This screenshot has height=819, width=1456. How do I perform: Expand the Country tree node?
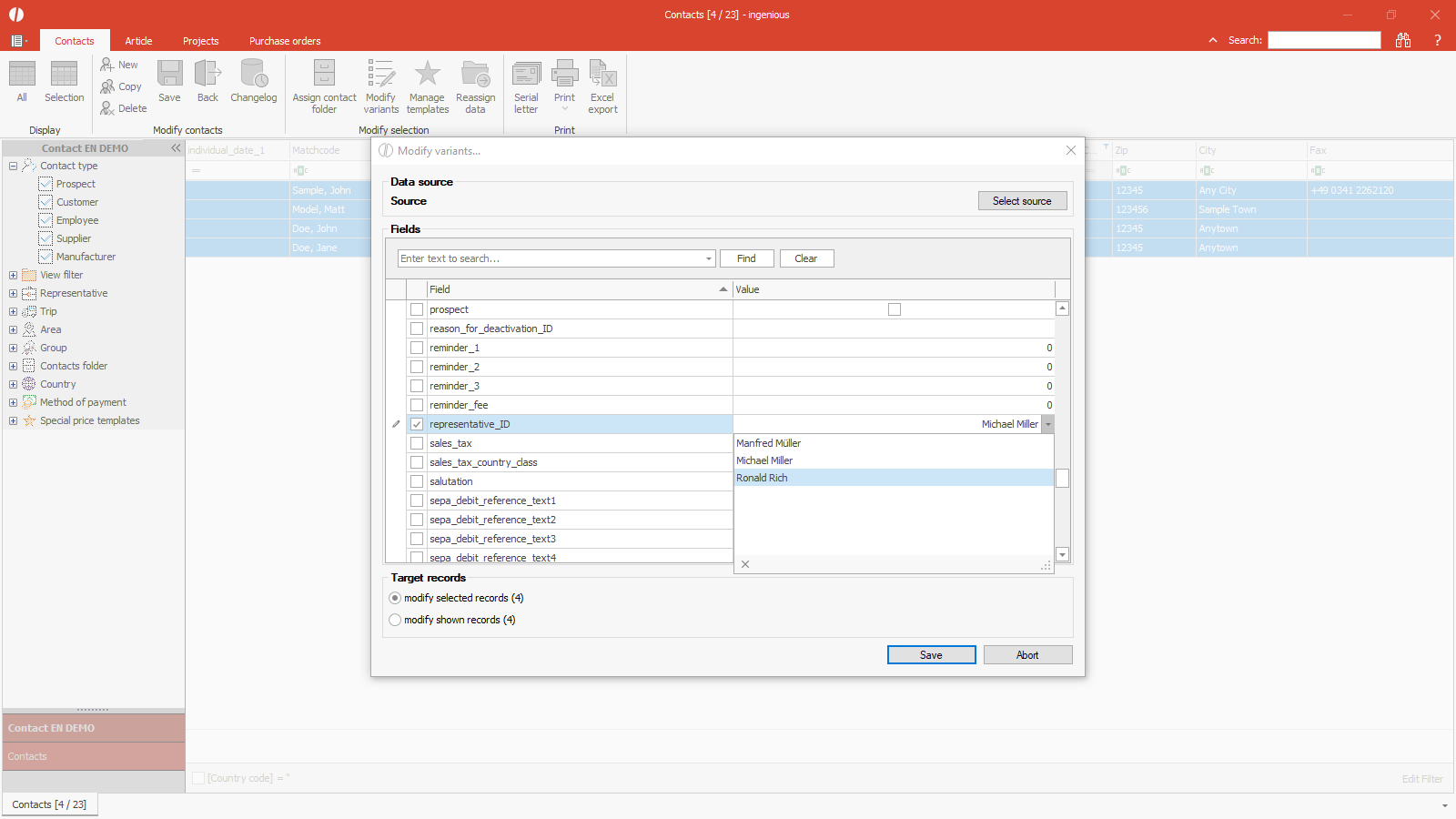coord(13,384)
